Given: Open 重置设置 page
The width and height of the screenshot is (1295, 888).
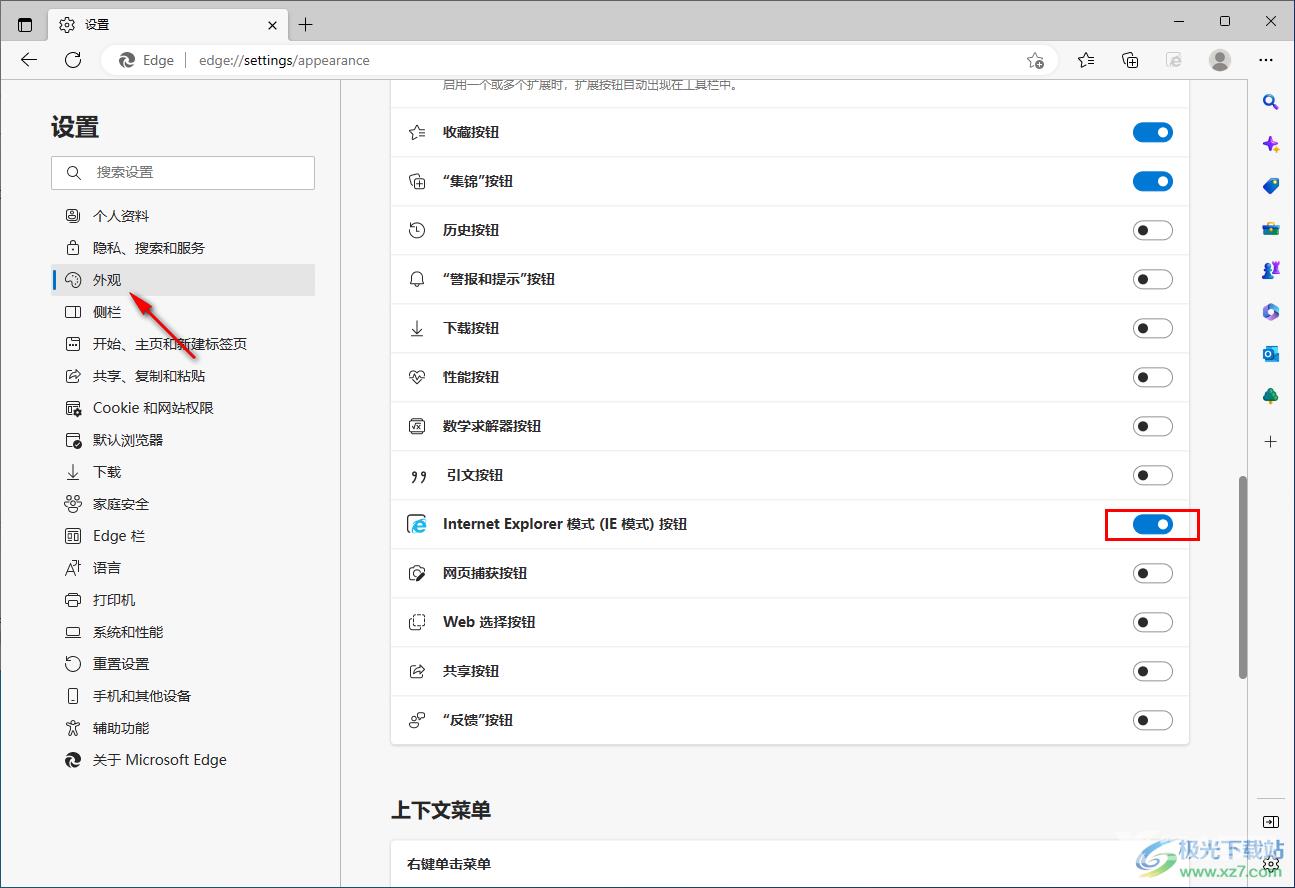Looking at the screenshot, I should (x=183, y=664).
